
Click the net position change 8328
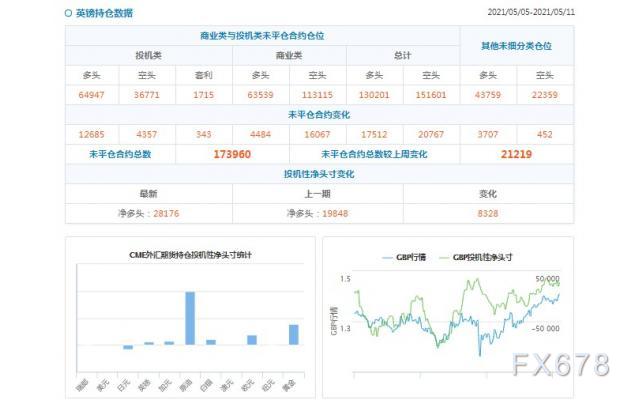pyautogui.click(x=488, y=213)
